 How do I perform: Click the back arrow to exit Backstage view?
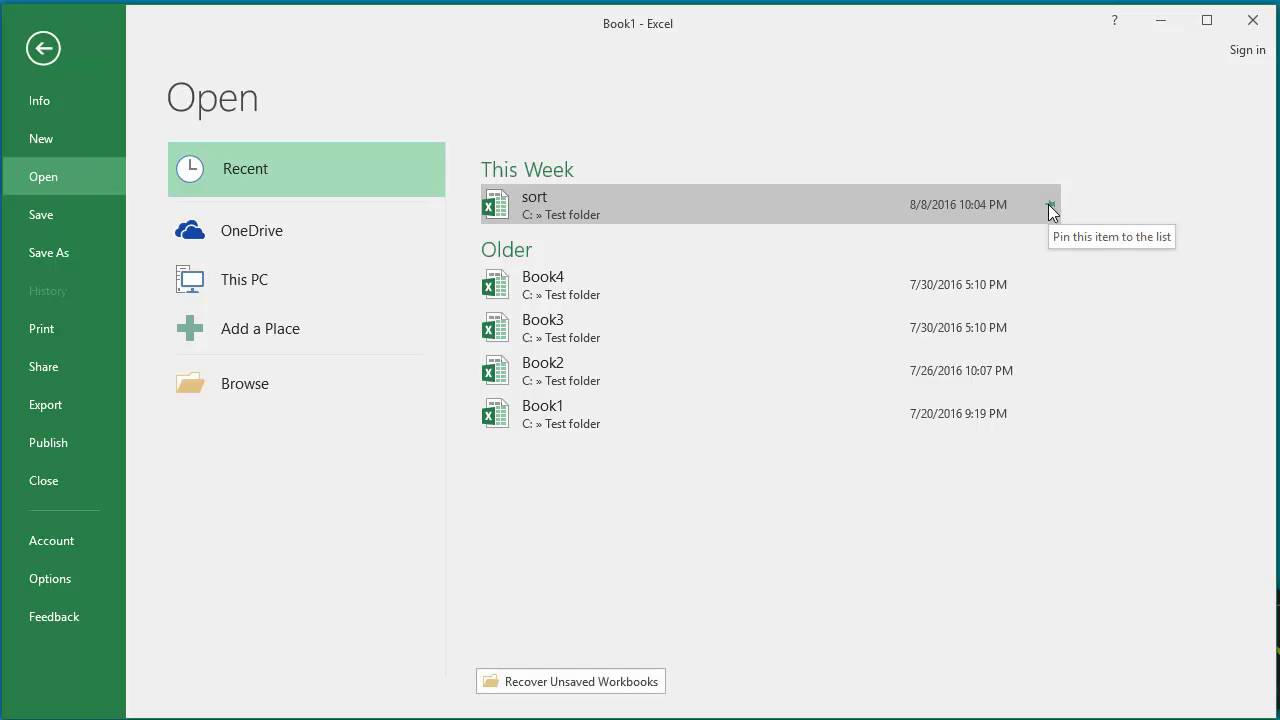point(43,48)
